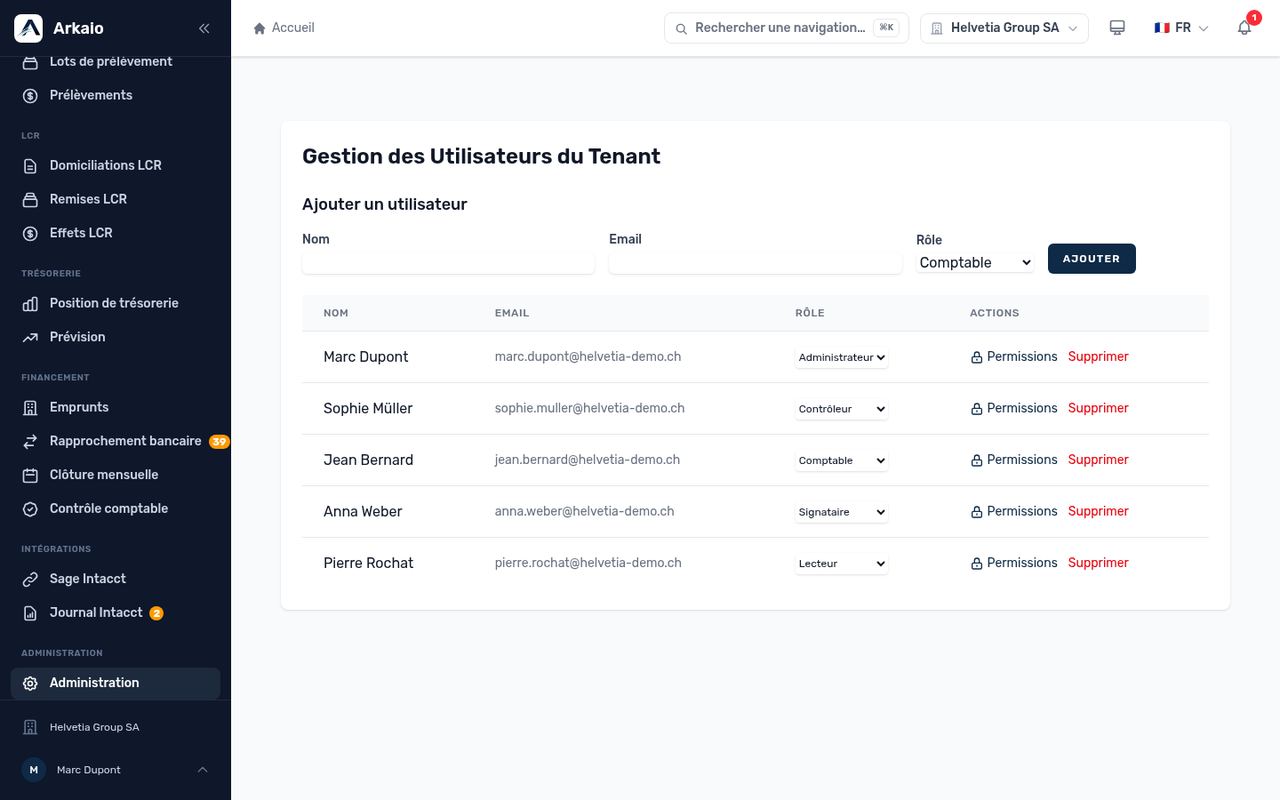The image size is (1280, 800).
Task: Focus the Email input field
Action: (755, 263)
